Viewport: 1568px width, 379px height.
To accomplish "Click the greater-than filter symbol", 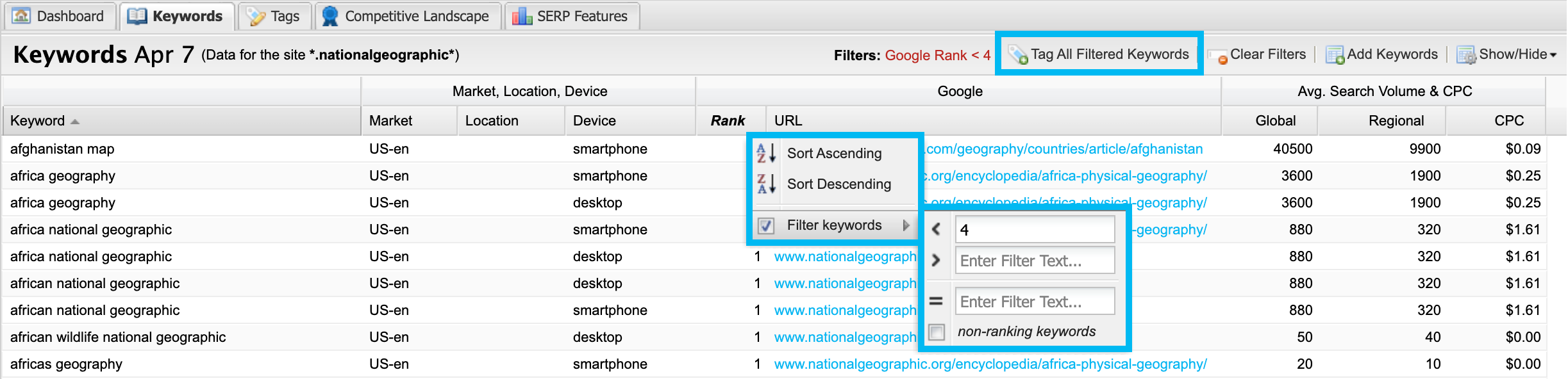I will 936,260.
